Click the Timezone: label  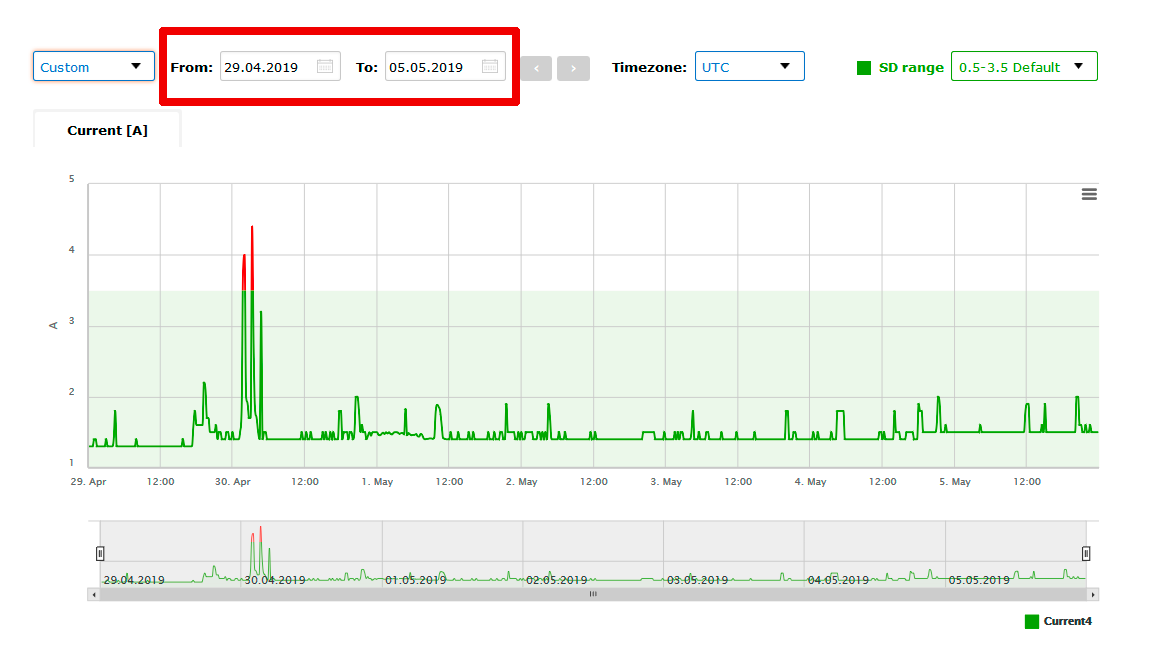coord(649,68)
